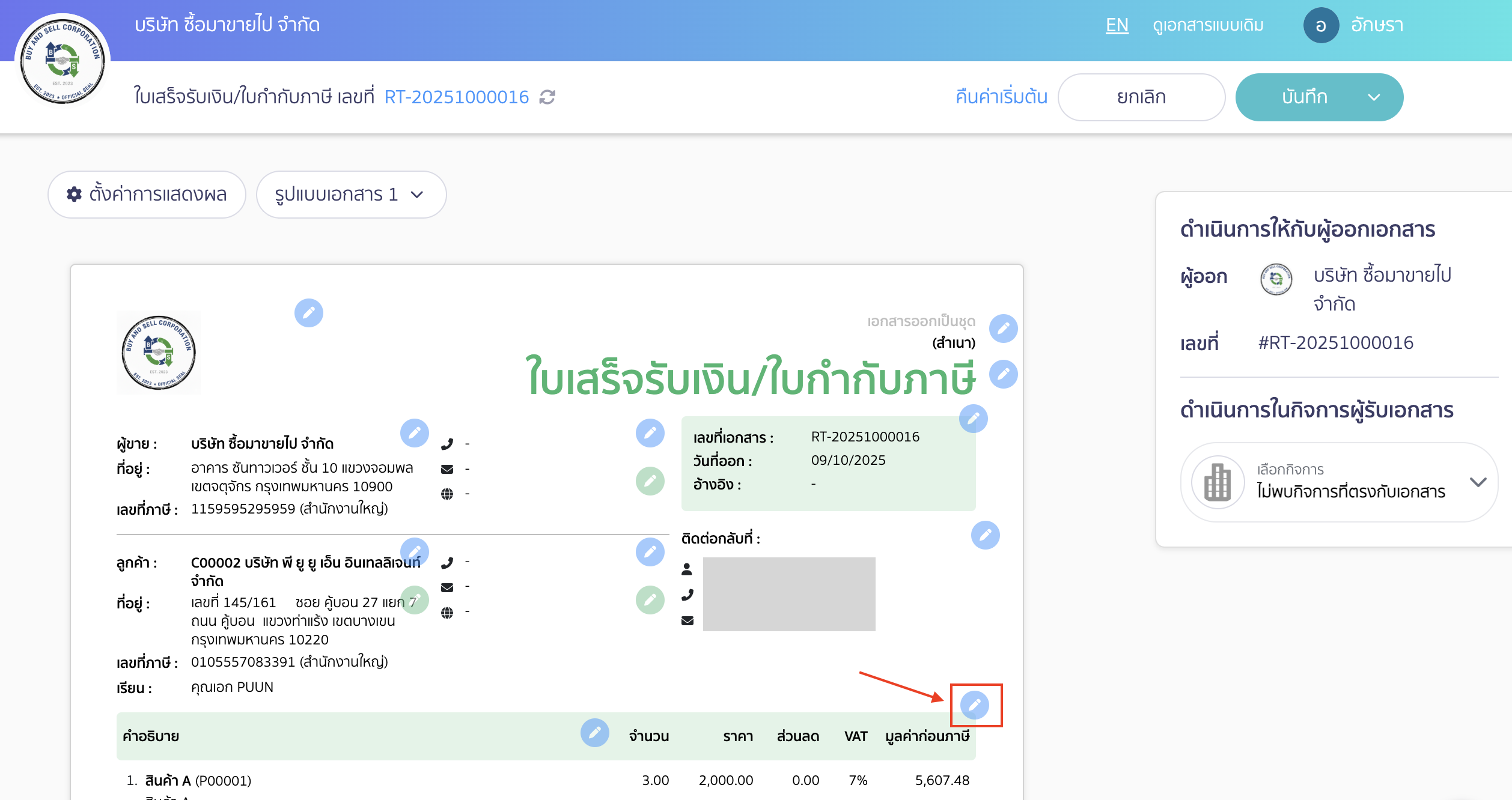1512x800 pixels.
Task: Open ดูเอกสารแบบเดิม view
Action: click(1207, 25)
